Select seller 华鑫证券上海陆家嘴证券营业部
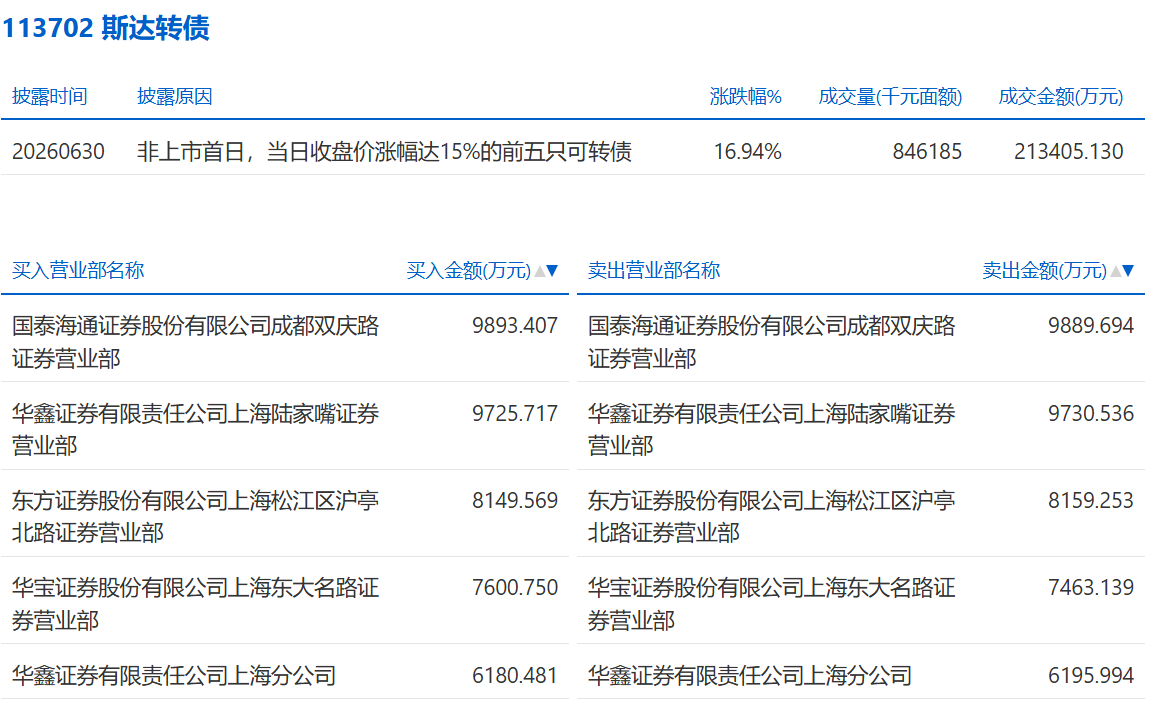The width and height of the screenshot is (1152, 705). click(x=771, y=429)
